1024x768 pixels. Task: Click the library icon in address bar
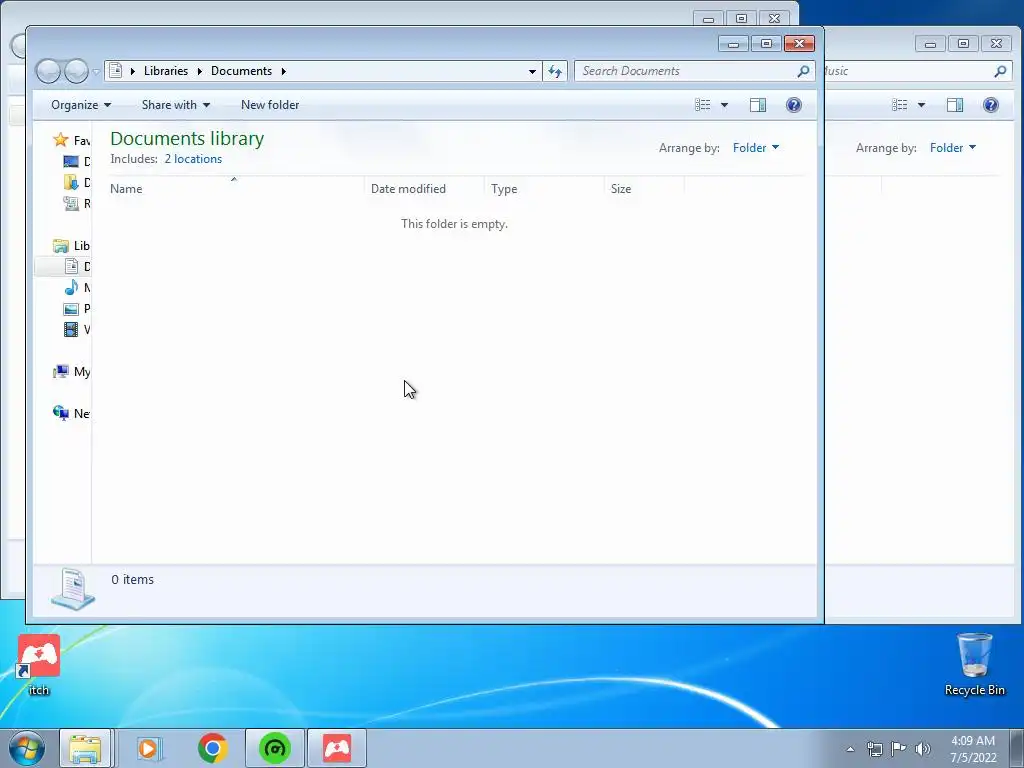pyautogui.click(x=116, y=71)
